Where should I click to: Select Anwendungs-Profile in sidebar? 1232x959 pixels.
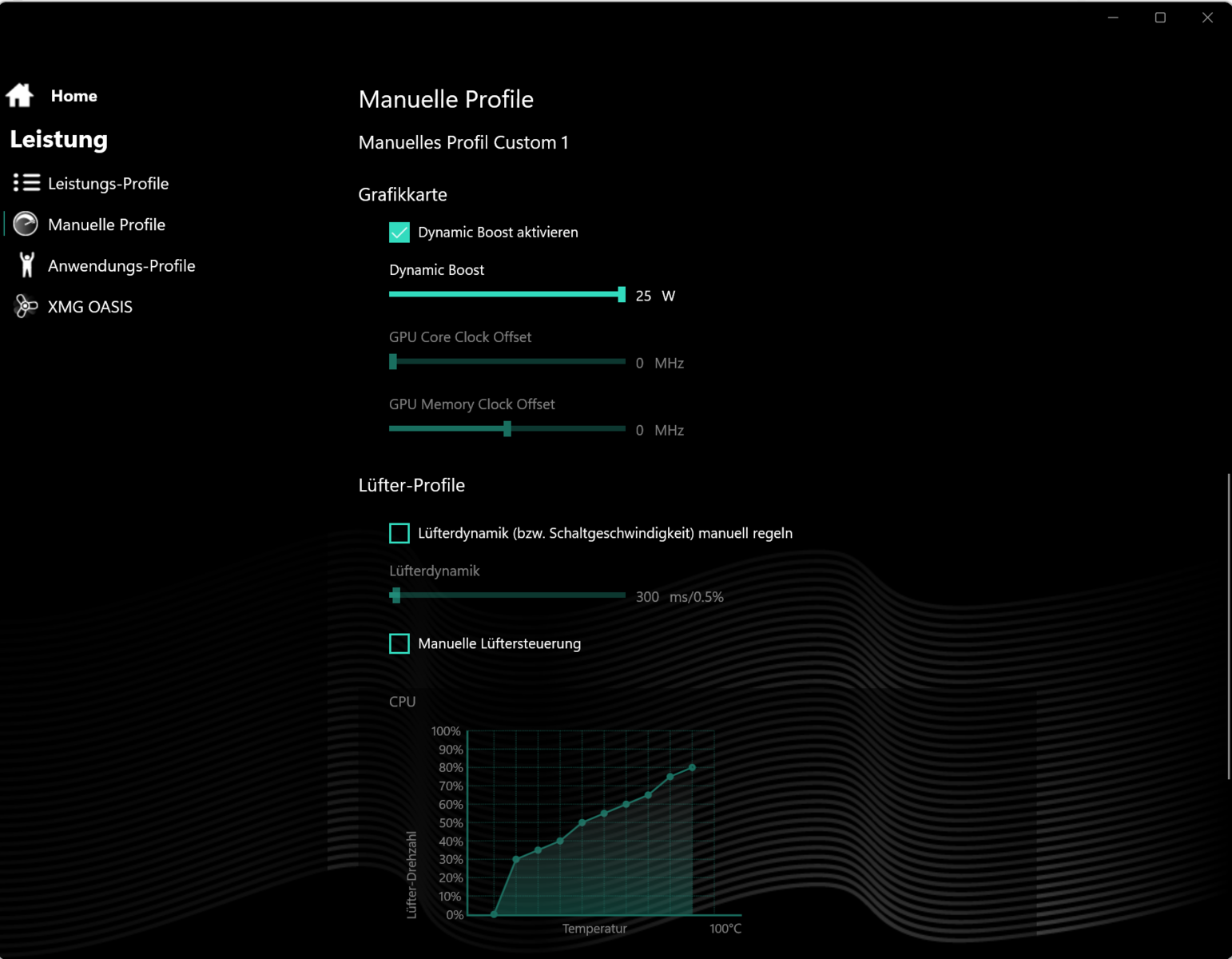tap(121, 266)
